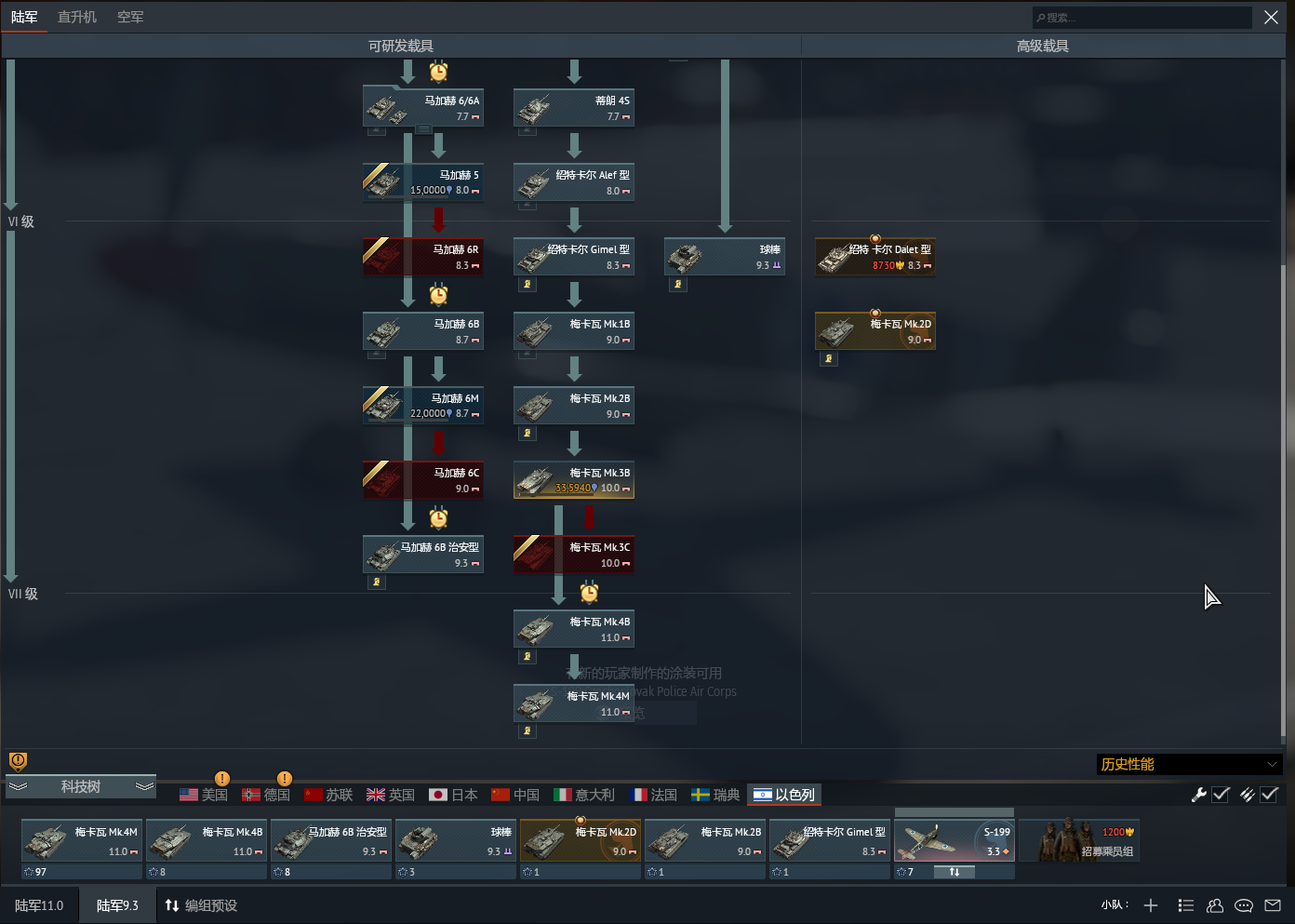The image size is (1295, 924).
Task: Select the 日本 nation tab
Action: (453, 795)
